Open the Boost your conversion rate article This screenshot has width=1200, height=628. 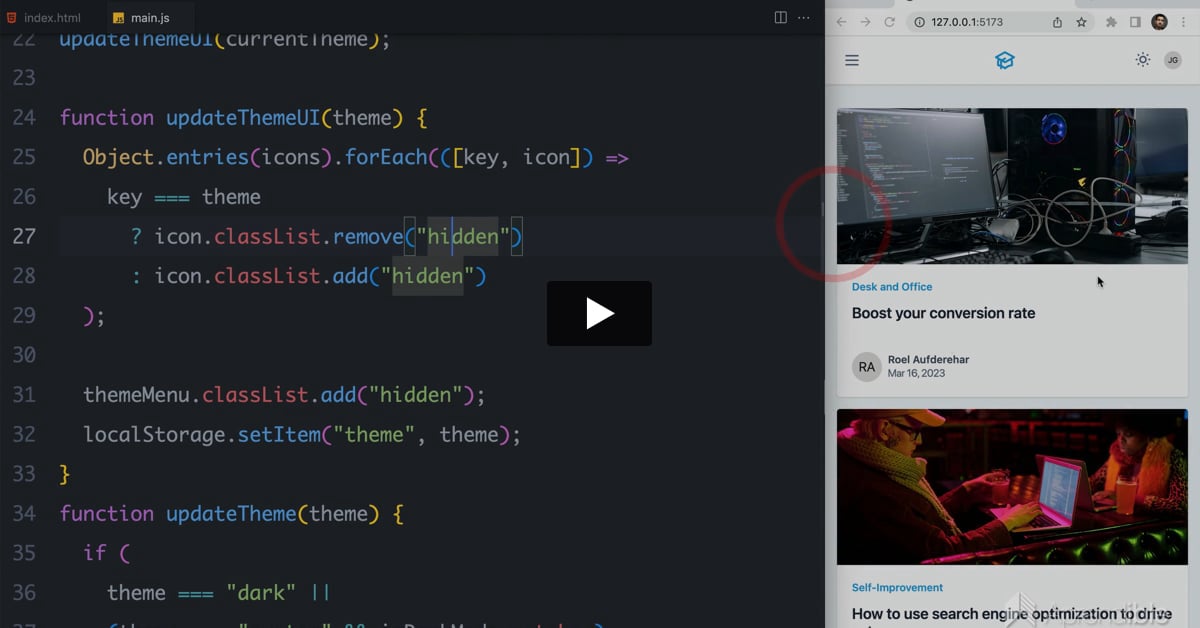(x=943, y=313)
